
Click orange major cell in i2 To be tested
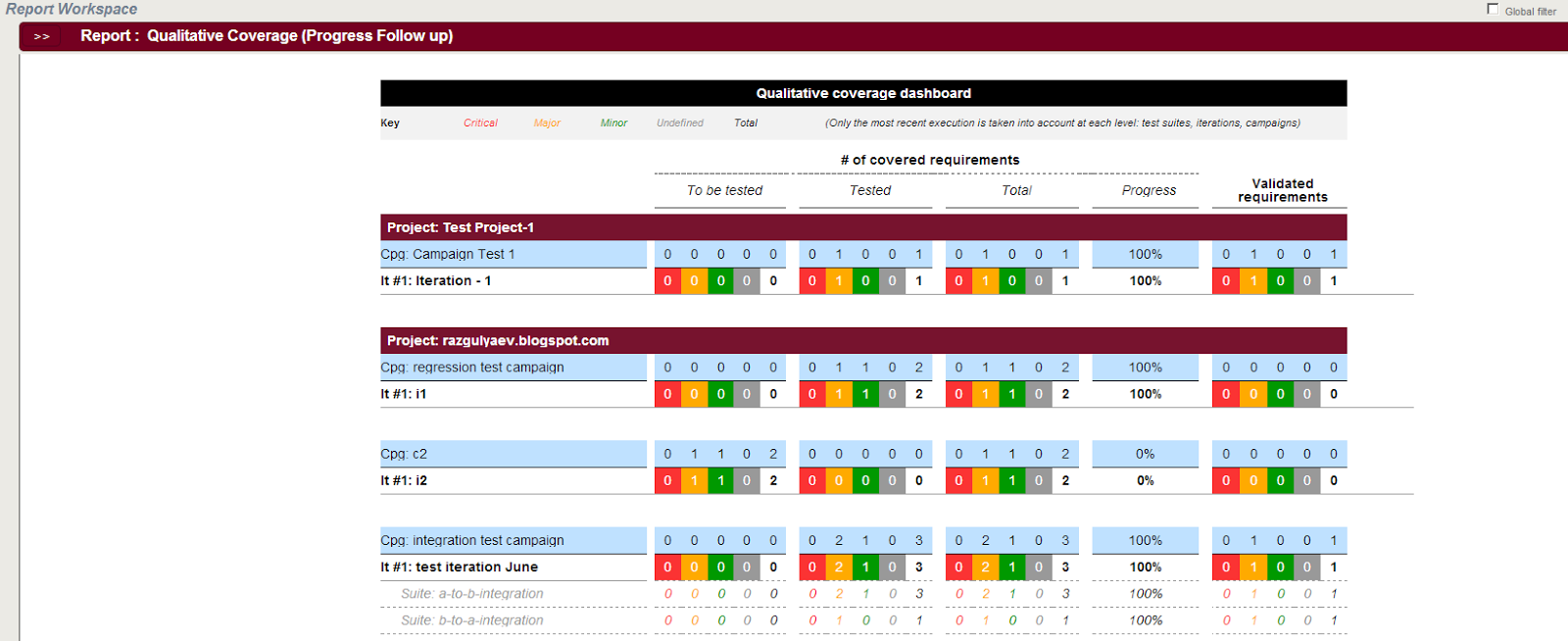click(694, 480)
